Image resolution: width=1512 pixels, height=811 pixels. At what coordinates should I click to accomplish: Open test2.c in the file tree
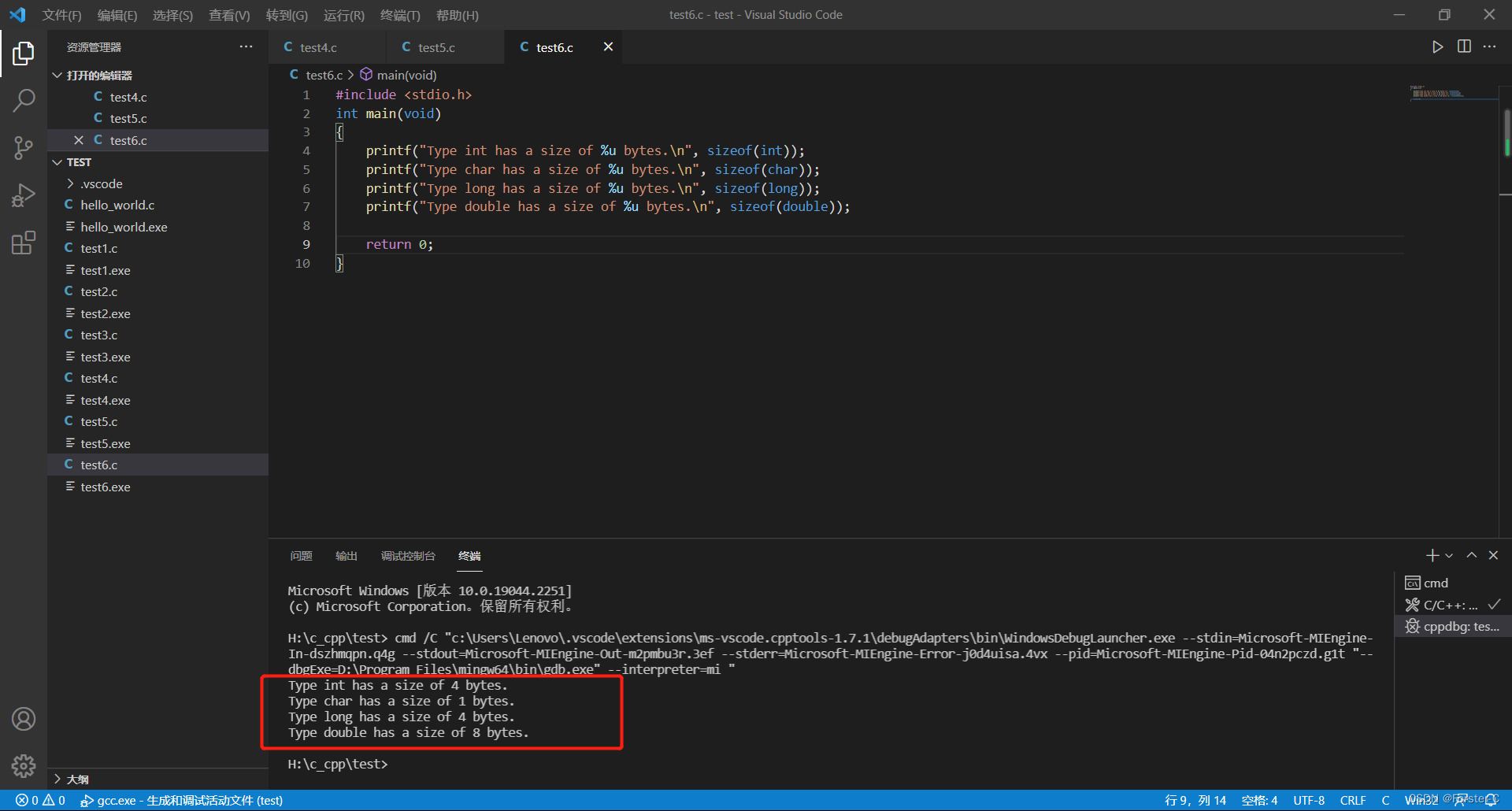(157, 292)
